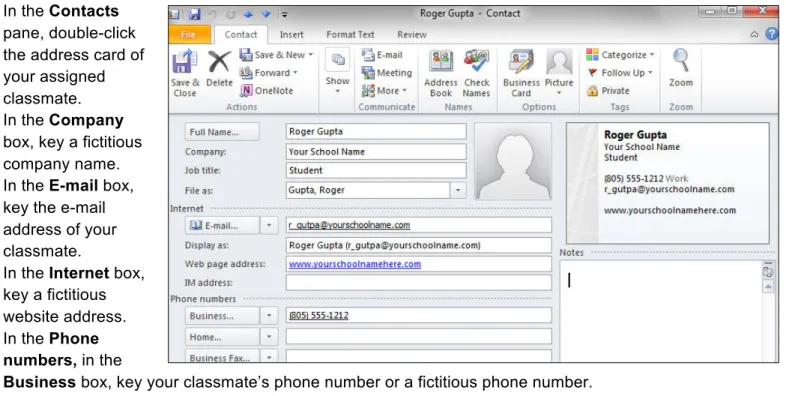Schedule a Meeting with the contact
Screen dimensions: 786x396
[x=387, y=73]
